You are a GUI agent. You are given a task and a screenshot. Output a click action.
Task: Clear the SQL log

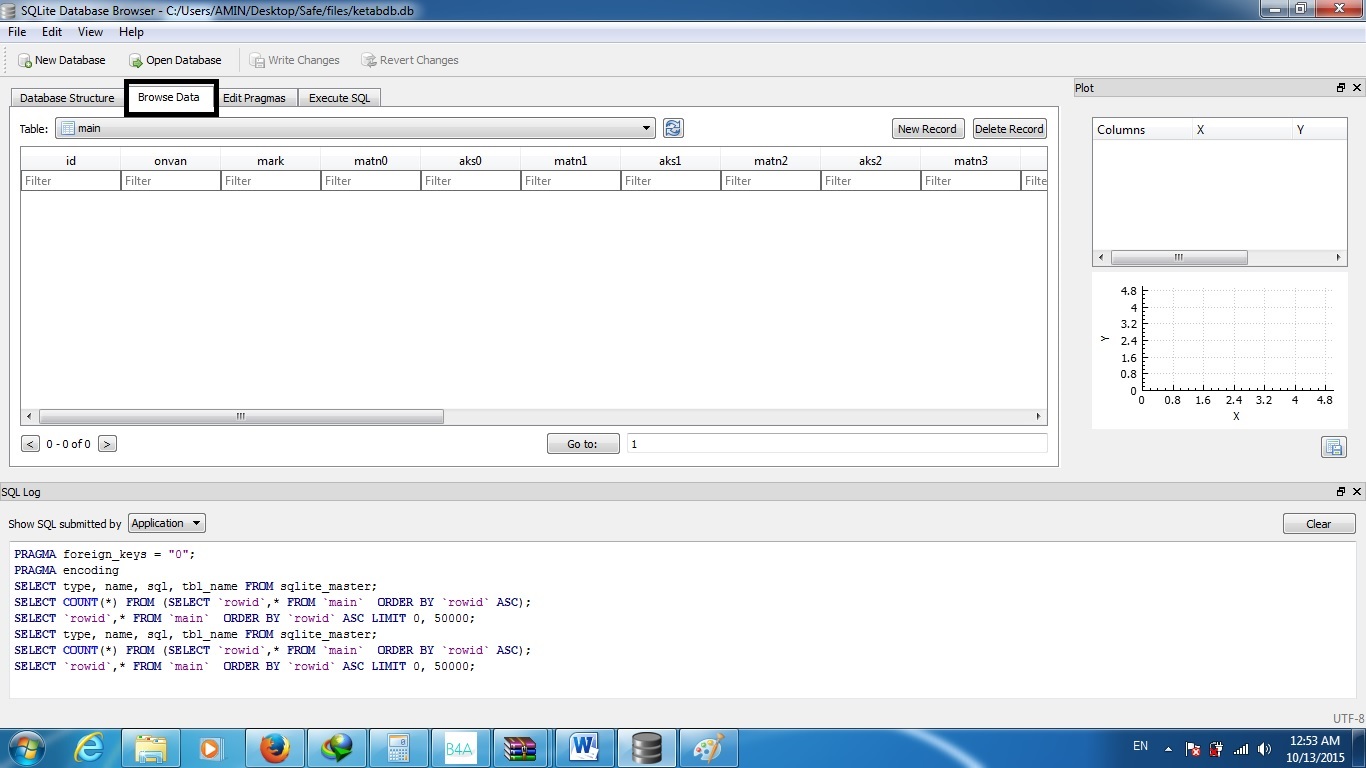click(1318, 524)
